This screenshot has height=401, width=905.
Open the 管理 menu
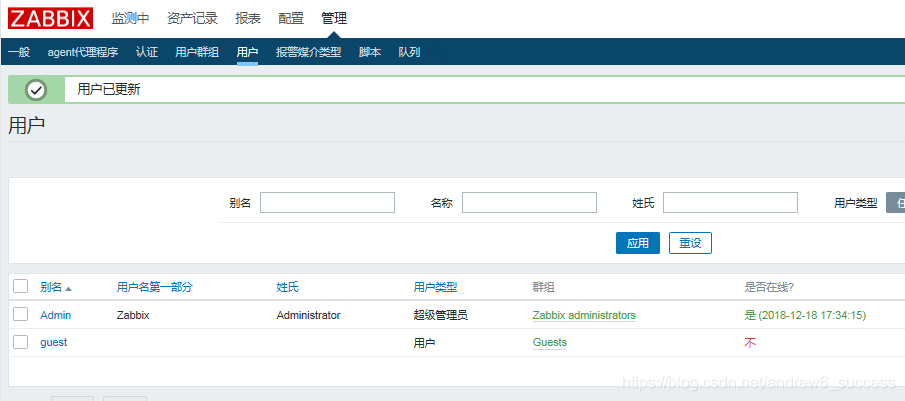334,18
